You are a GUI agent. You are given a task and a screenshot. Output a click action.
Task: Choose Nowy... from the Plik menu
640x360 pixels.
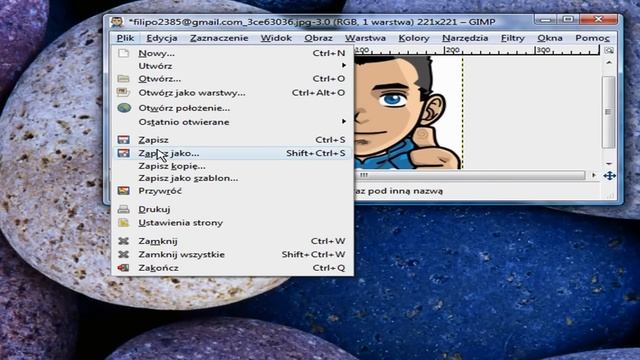coord(232,53)
